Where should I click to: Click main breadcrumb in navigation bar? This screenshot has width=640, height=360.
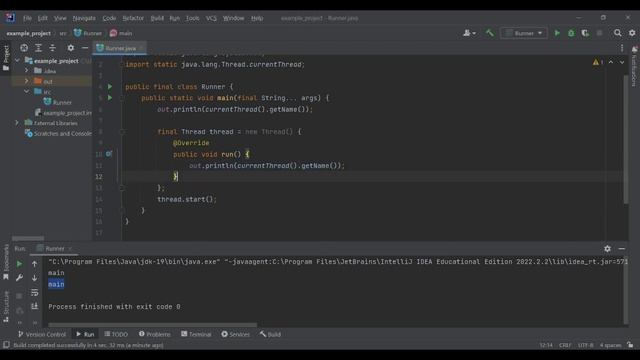[121, 33]
